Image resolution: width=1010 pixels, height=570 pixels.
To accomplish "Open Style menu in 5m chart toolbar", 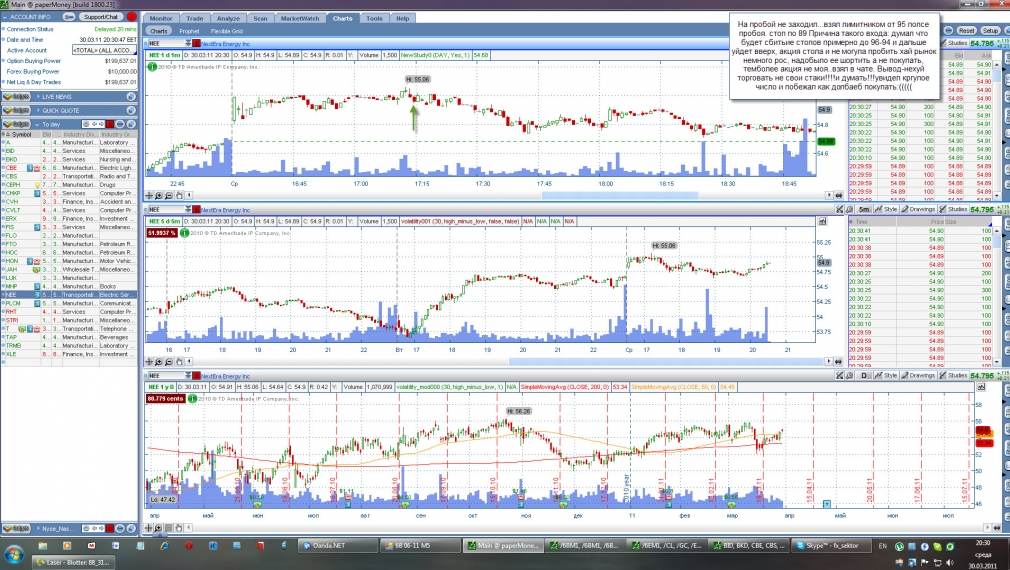I will tap(886, 209).
